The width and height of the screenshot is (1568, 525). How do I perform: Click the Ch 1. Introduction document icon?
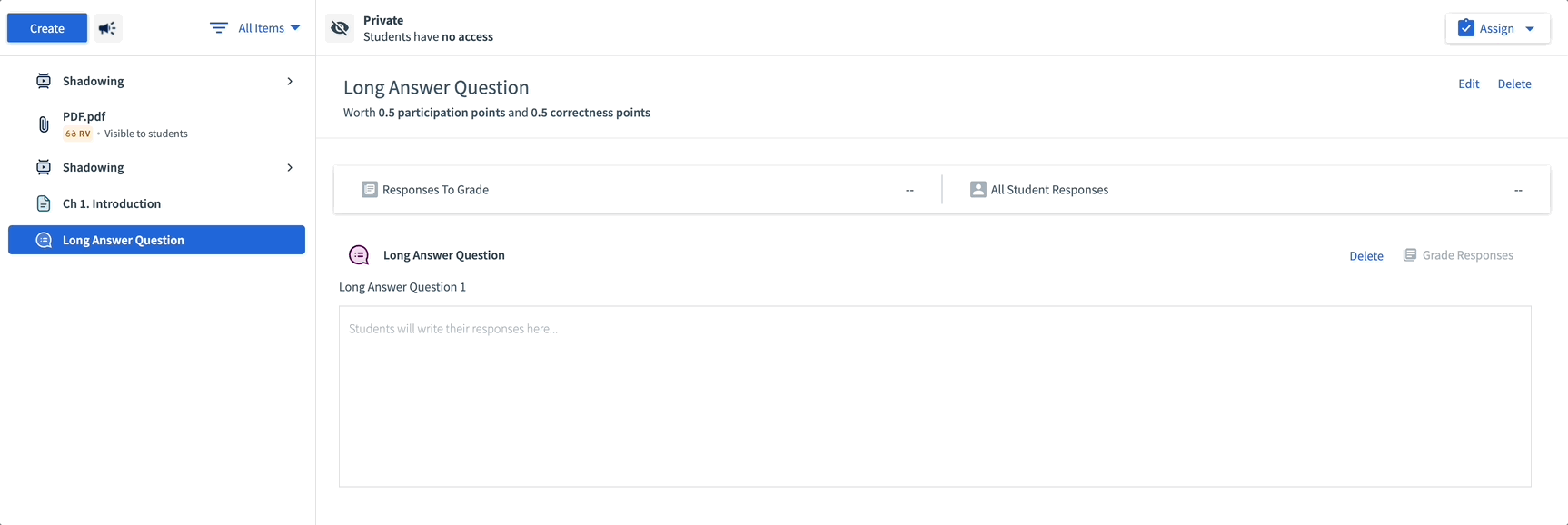click(44, 203)
